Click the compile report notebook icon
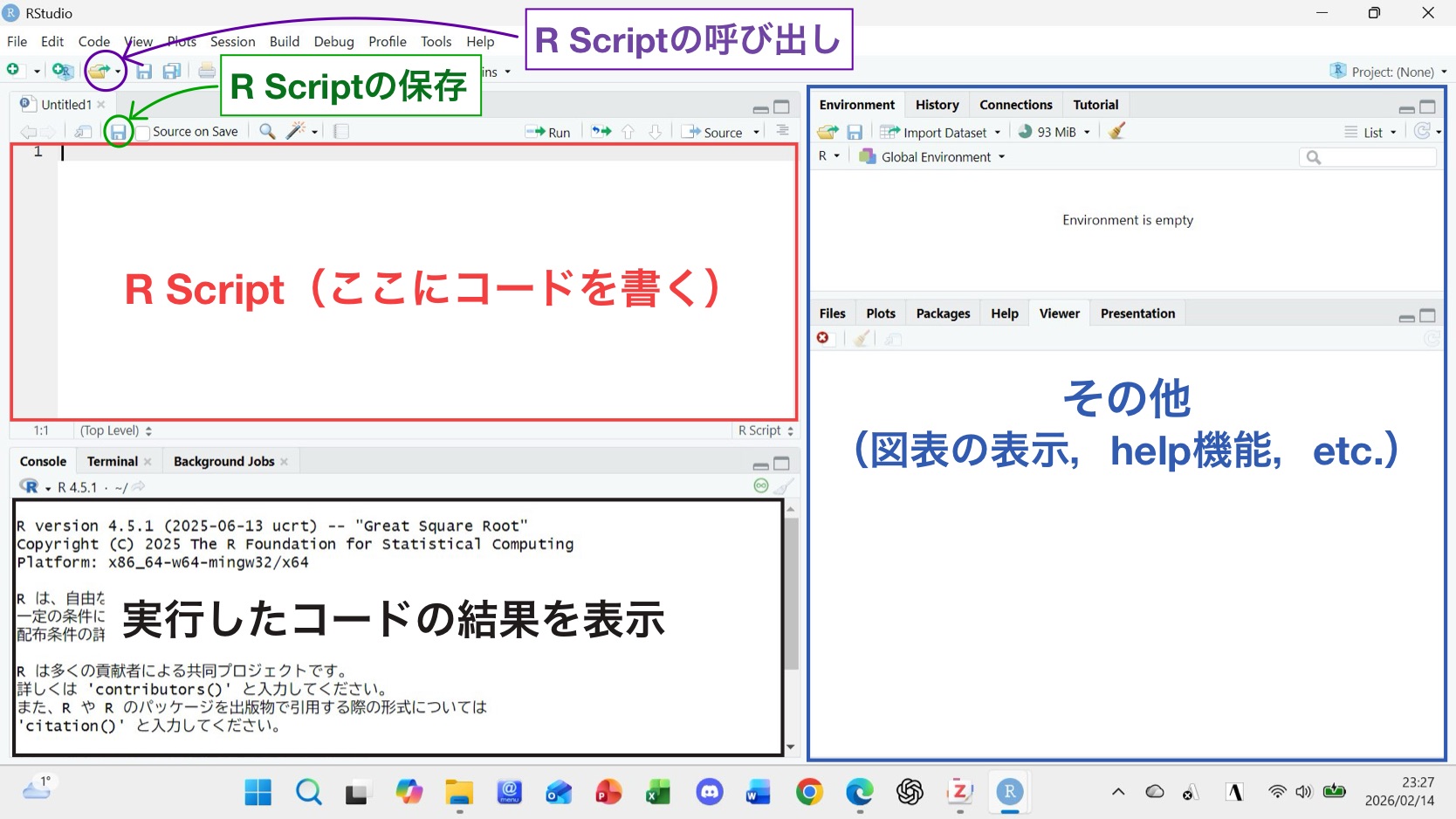Image resolution: width=1456 pixels, height=819 pixels. (x=341, y=131)
